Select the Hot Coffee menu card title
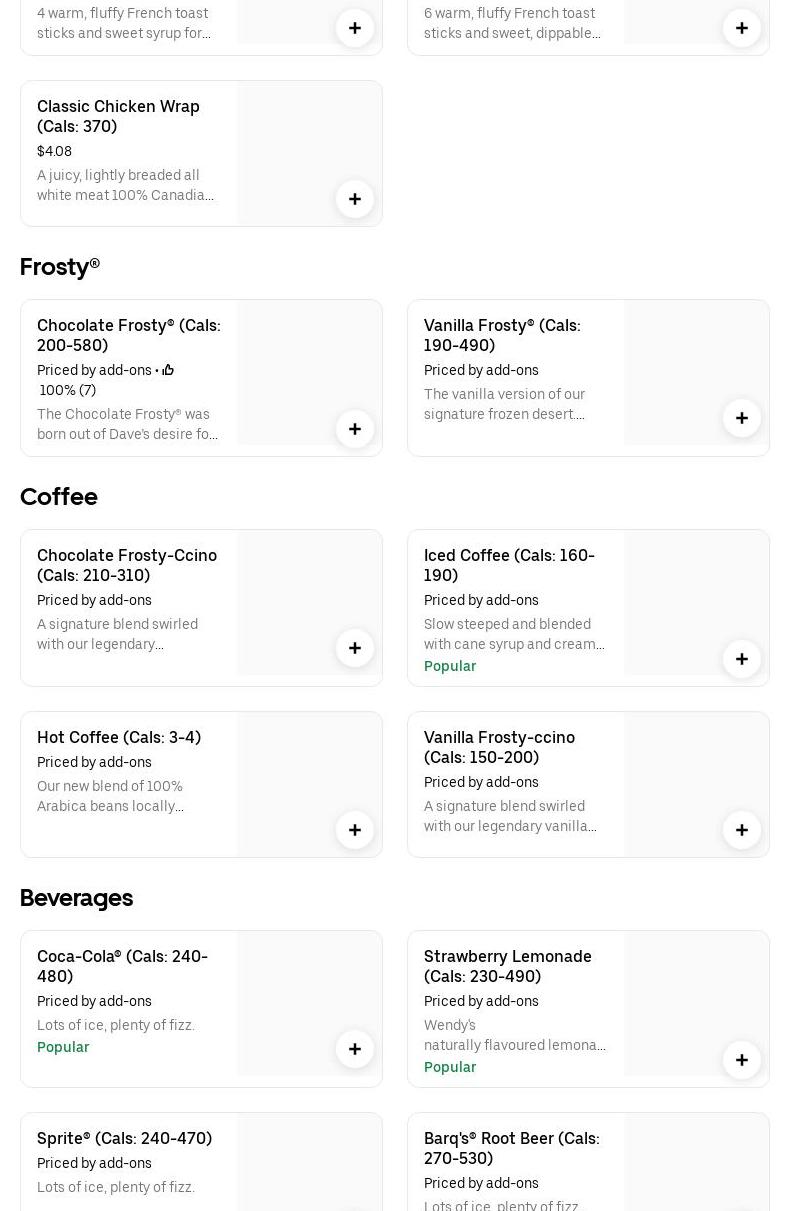The width and height of the screenshot is (804, 1211). point(119,737)
